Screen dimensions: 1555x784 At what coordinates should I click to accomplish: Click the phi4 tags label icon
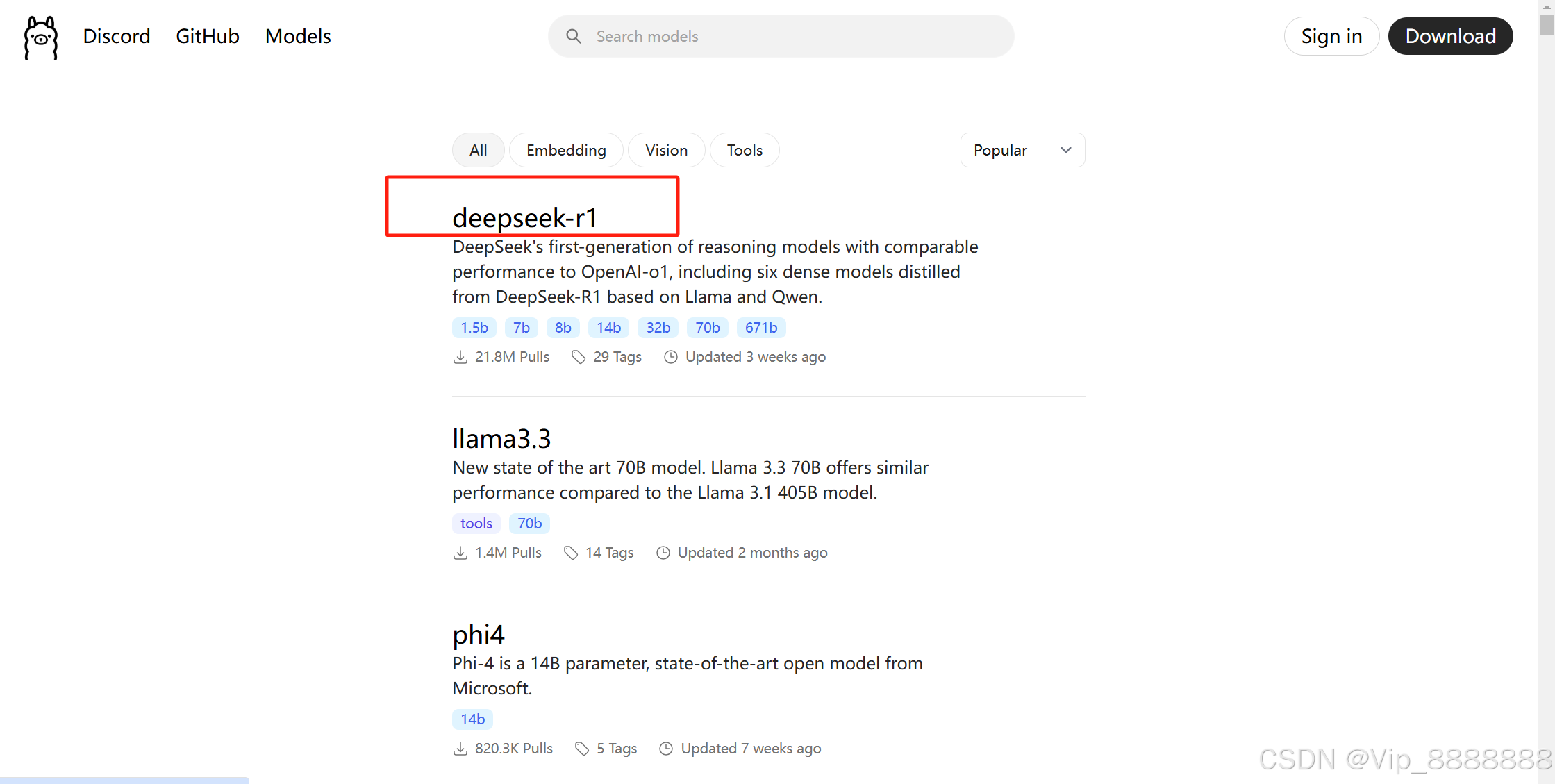582,749
